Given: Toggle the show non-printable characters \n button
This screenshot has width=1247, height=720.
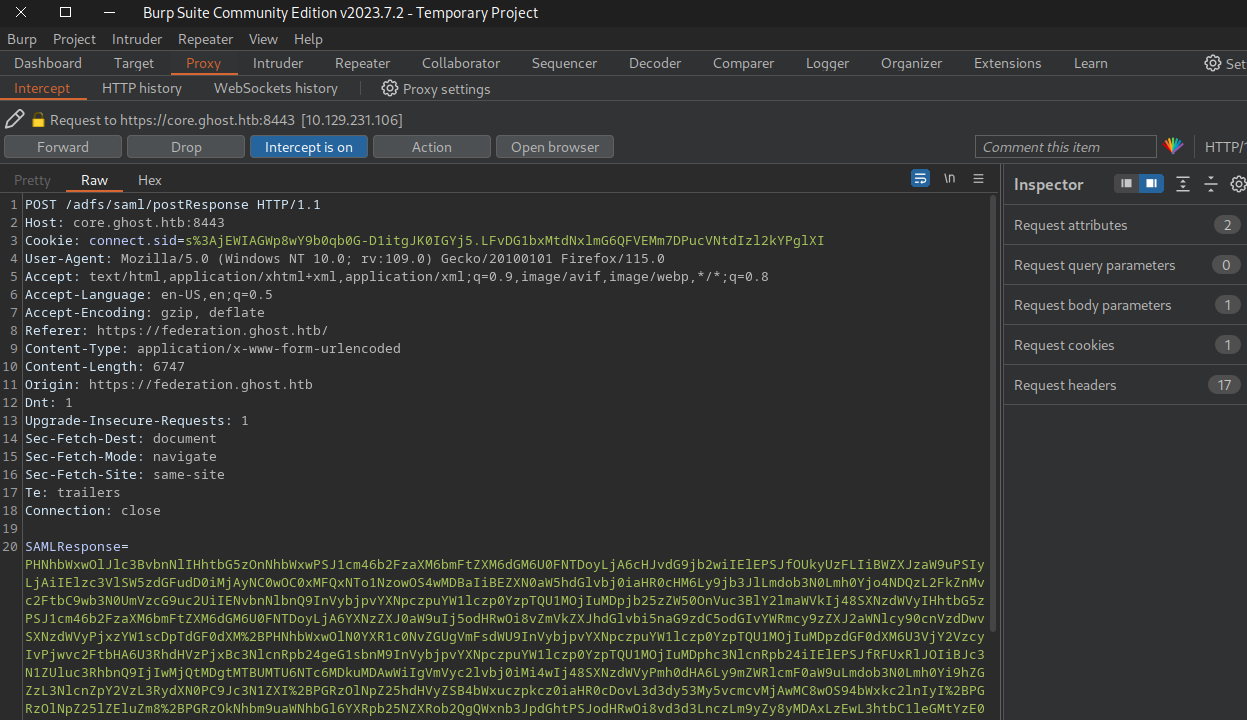Looking at the screenshot, I should click(949, 179).
